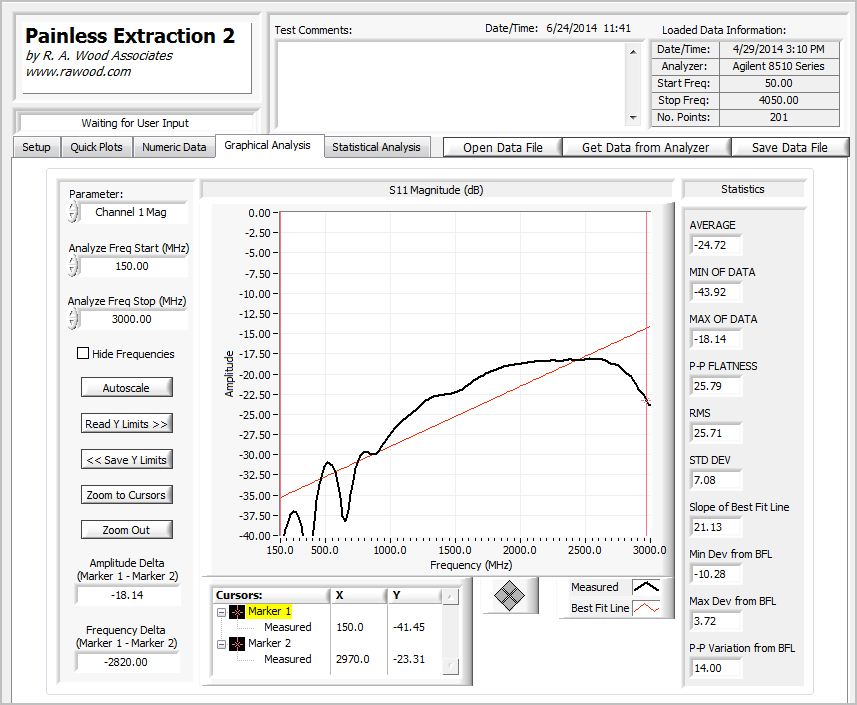Click the Waiting for User Input status
The width and height of the screenshot is (857, 705).
point(135,123)
